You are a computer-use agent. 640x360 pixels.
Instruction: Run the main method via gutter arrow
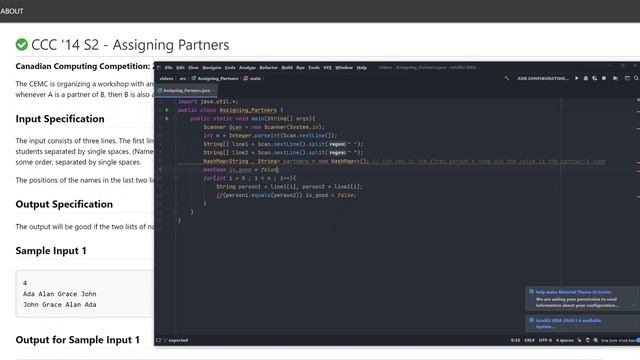pos(167,119)
